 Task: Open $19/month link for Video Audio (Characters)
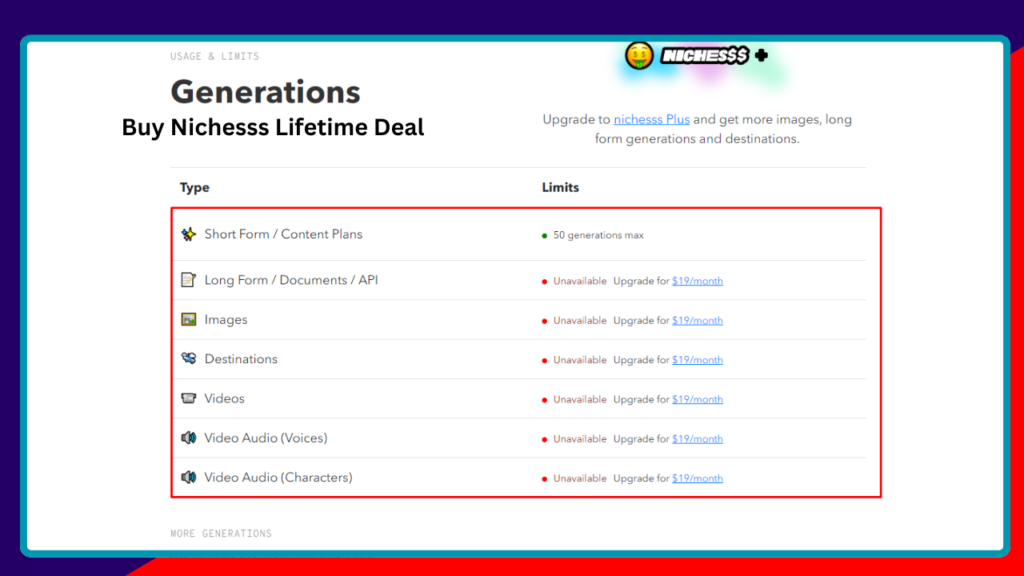(x=697, y=479)
